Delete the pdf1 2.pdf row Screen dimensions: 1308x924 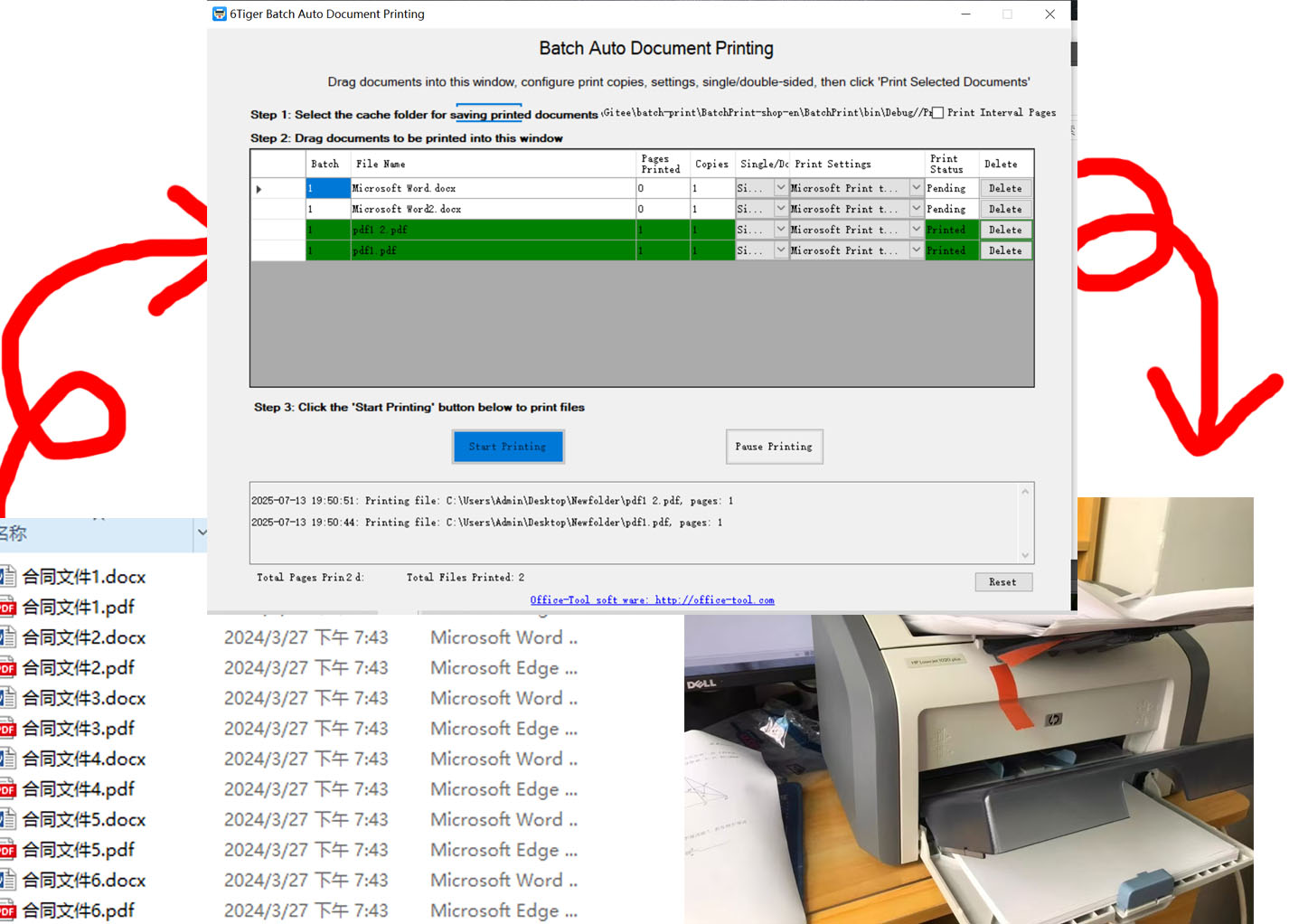click(1005, 230)
